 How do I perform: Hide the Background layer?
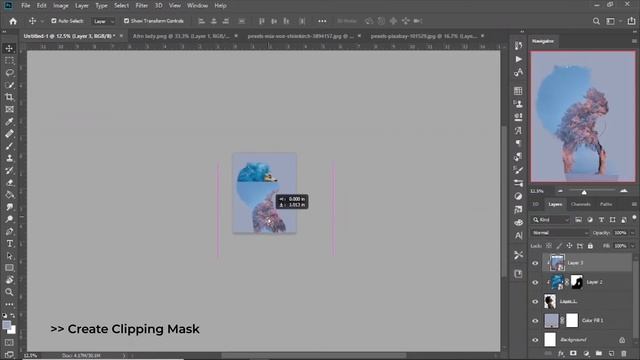[x=535, y=340]
